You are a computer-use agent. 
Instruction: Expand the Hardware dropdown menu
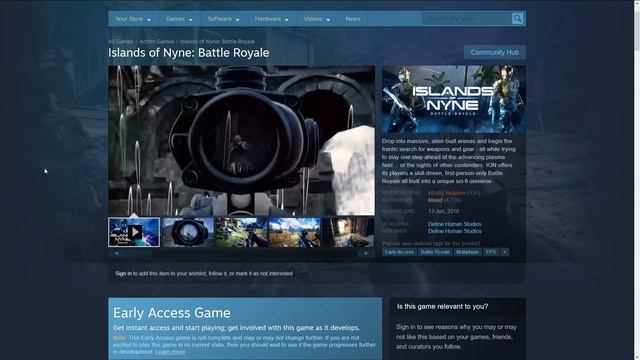click(271, 19)
